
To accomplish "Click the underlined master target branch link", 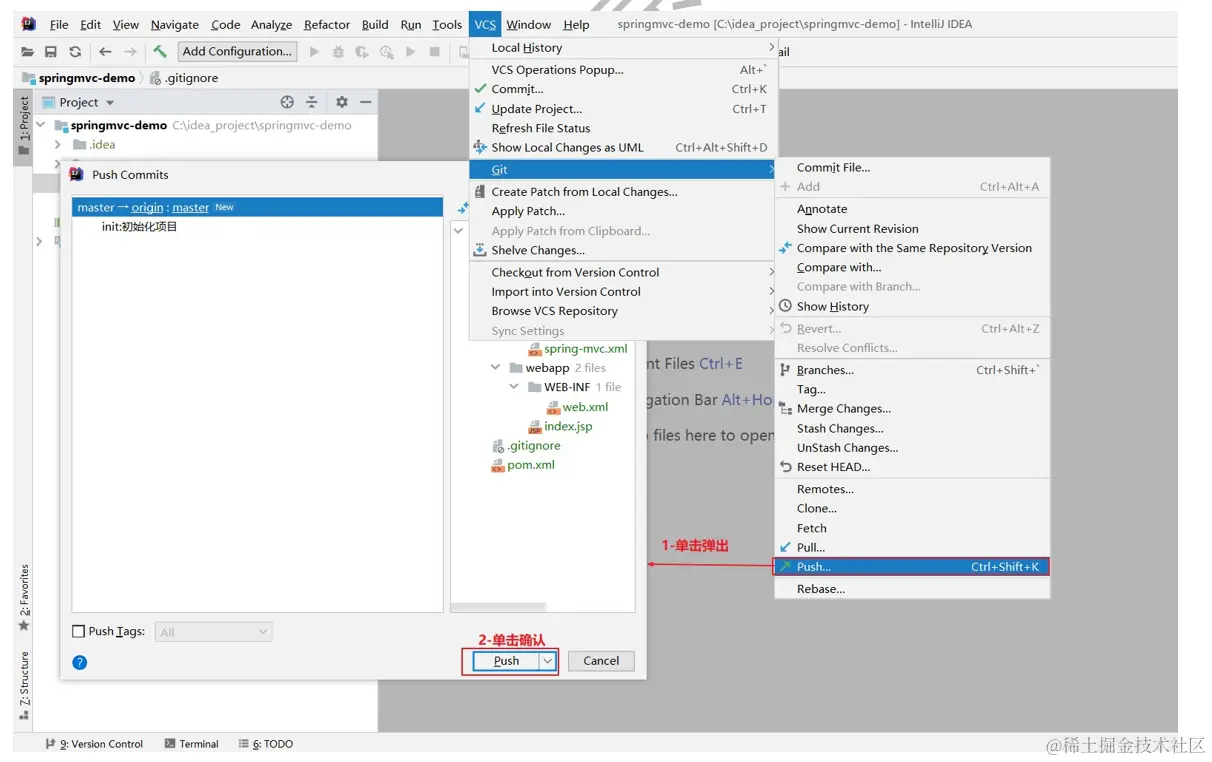I will point(190,208).
